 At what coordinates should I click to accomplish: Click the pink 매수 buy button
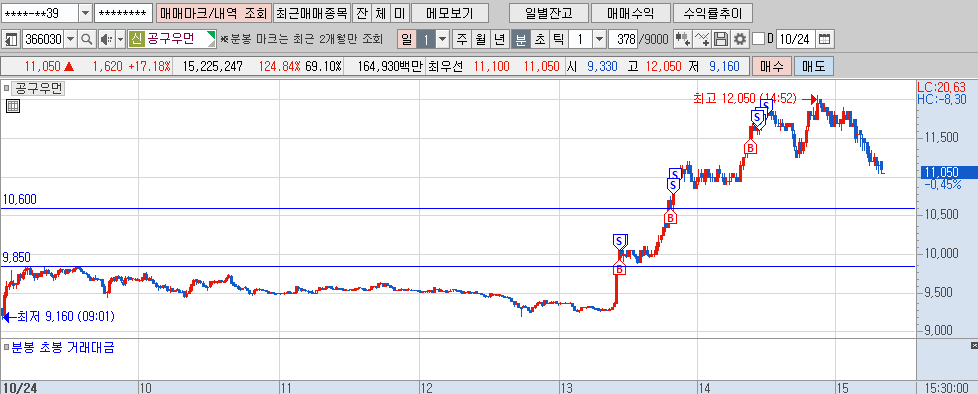coord(772,66)
